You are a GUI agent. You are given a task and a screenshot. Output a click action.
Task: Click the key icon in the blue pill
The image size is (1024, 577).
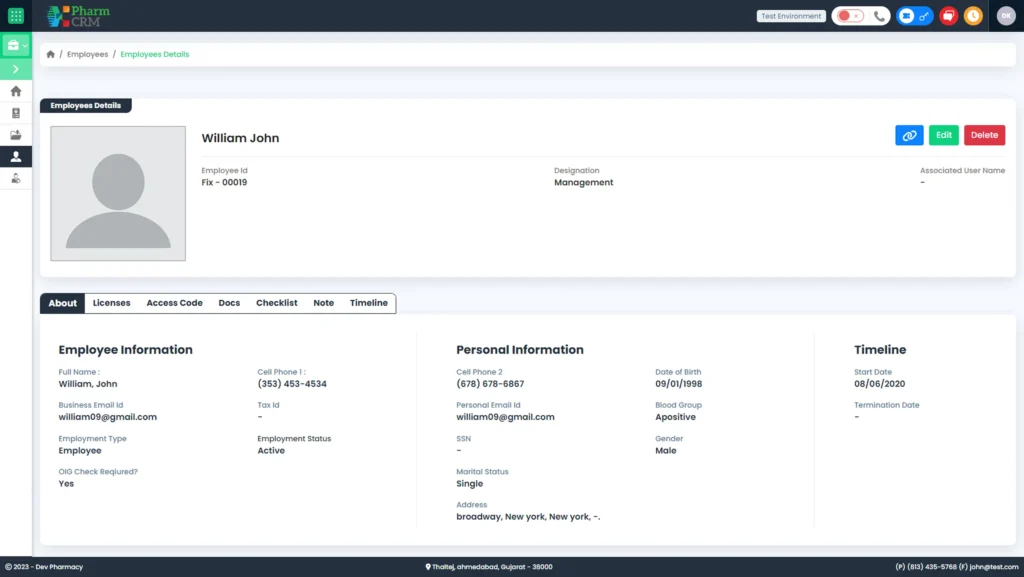tap(924, 16)
